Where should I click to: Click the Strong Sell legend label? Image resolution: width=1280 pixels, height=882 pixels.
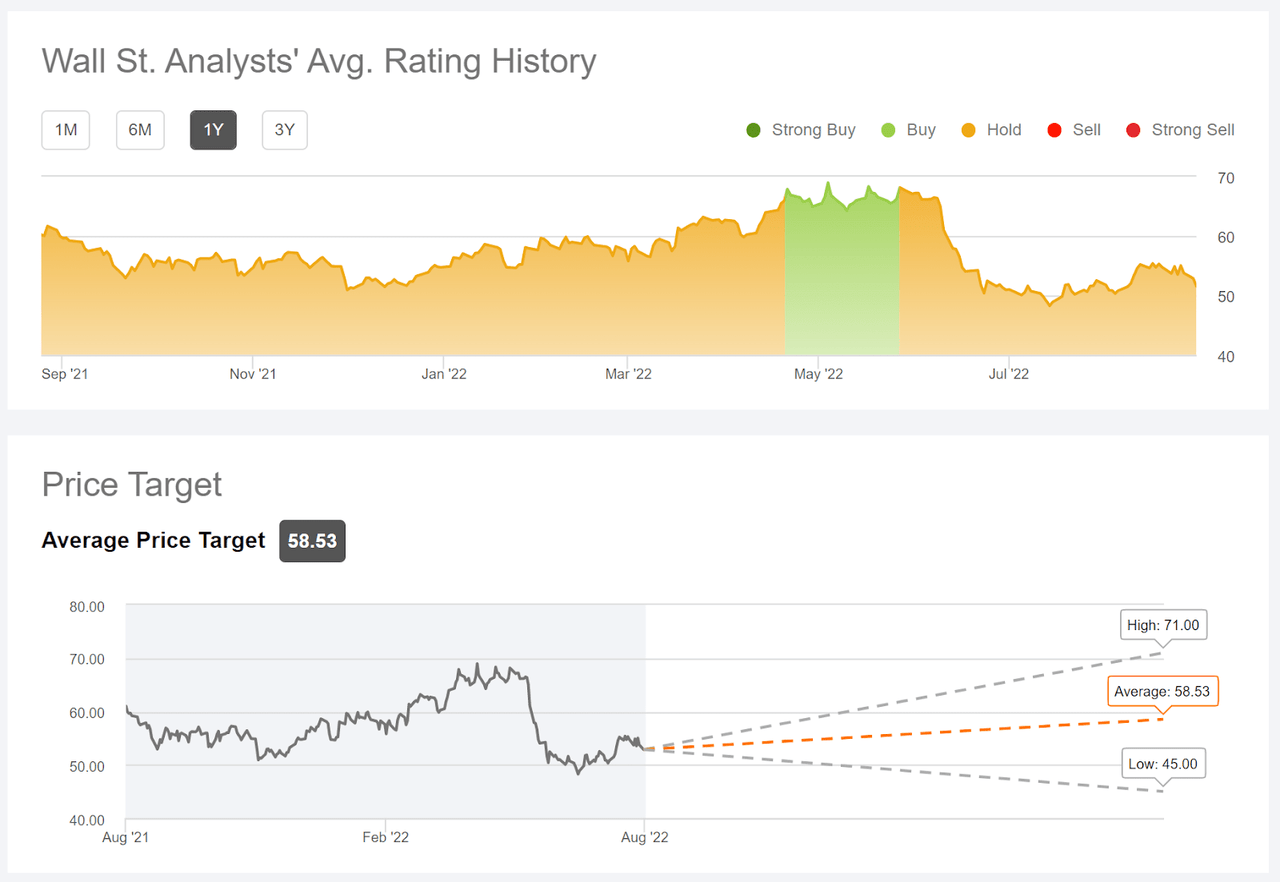point(1193,130)
